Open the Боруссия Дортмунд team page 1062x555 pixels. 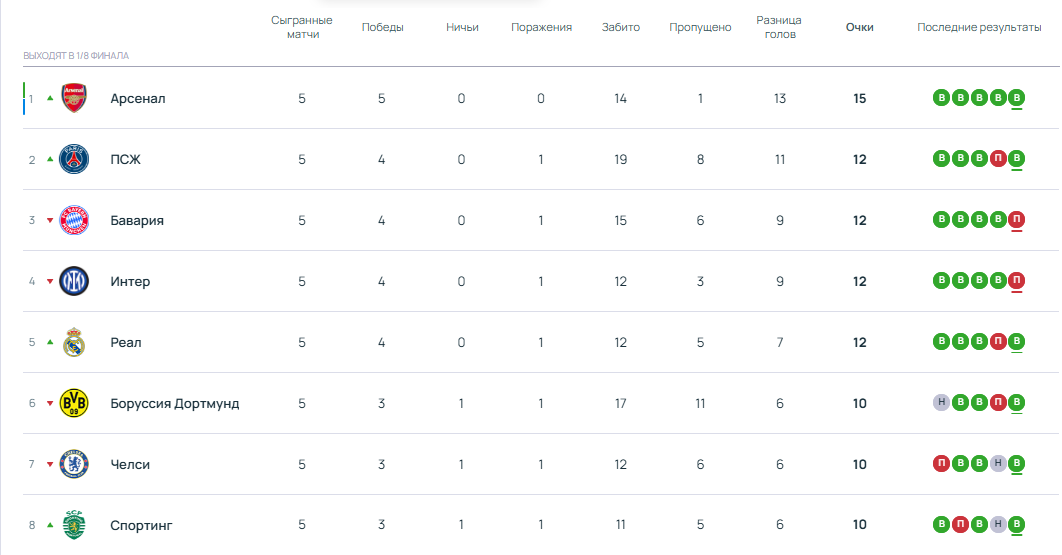coord(175,404)
